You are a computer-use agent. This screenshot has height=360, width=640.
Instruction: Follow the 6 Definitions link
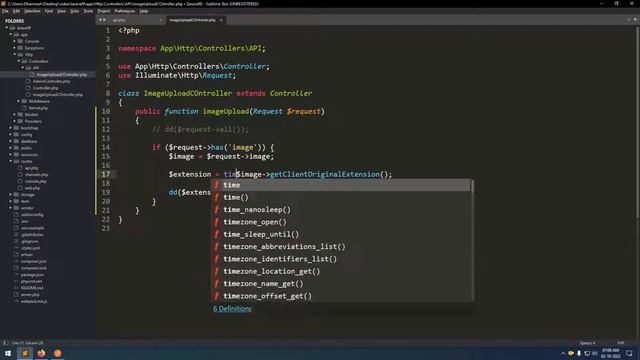pos(232,309)
